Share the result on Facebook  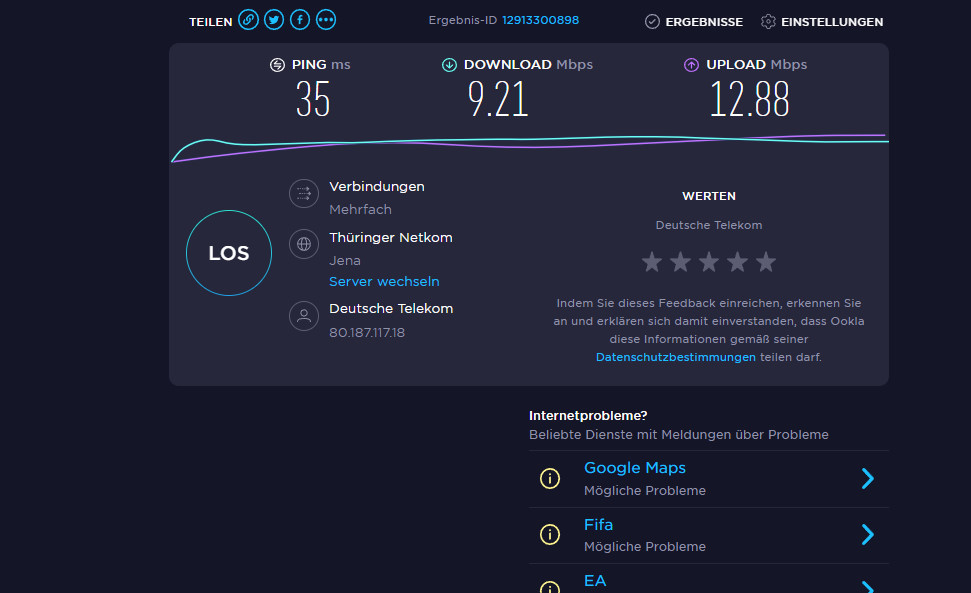click(x=300, y=20)
